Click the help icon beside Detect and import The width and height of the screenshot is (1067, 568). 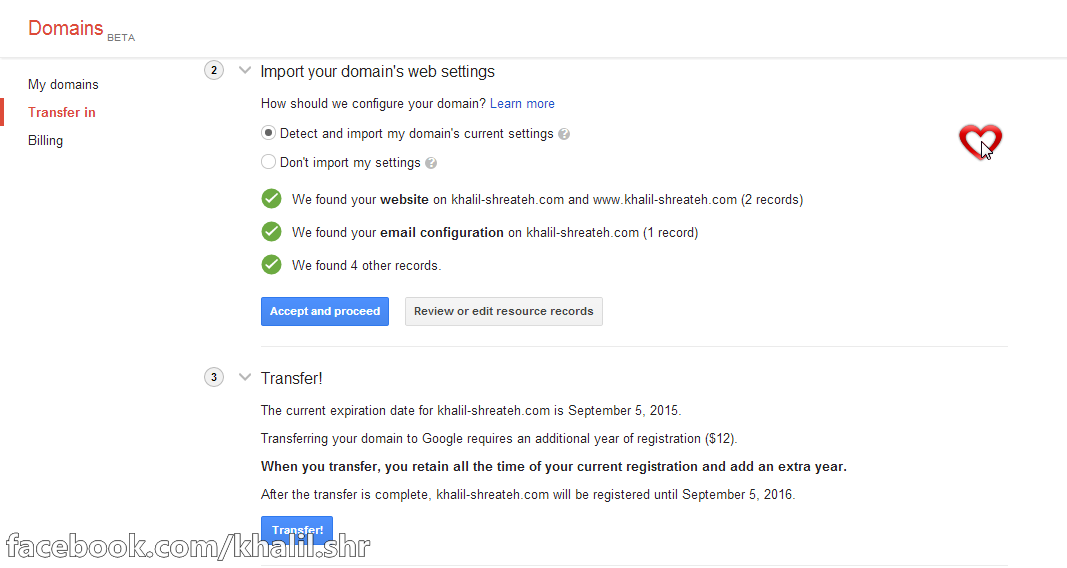point(564,134)
